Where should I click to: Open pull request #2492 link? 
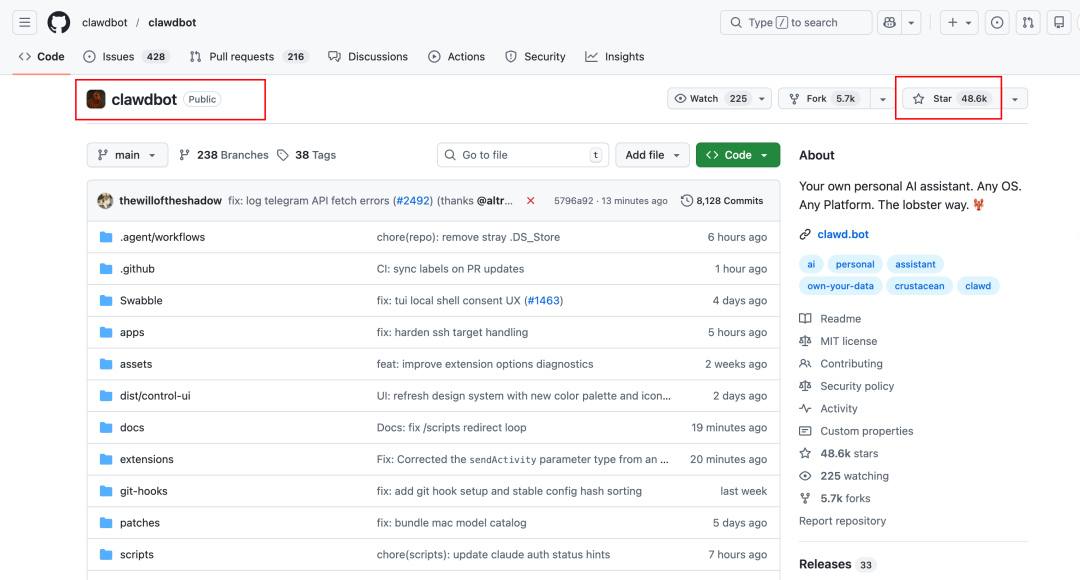413,201
